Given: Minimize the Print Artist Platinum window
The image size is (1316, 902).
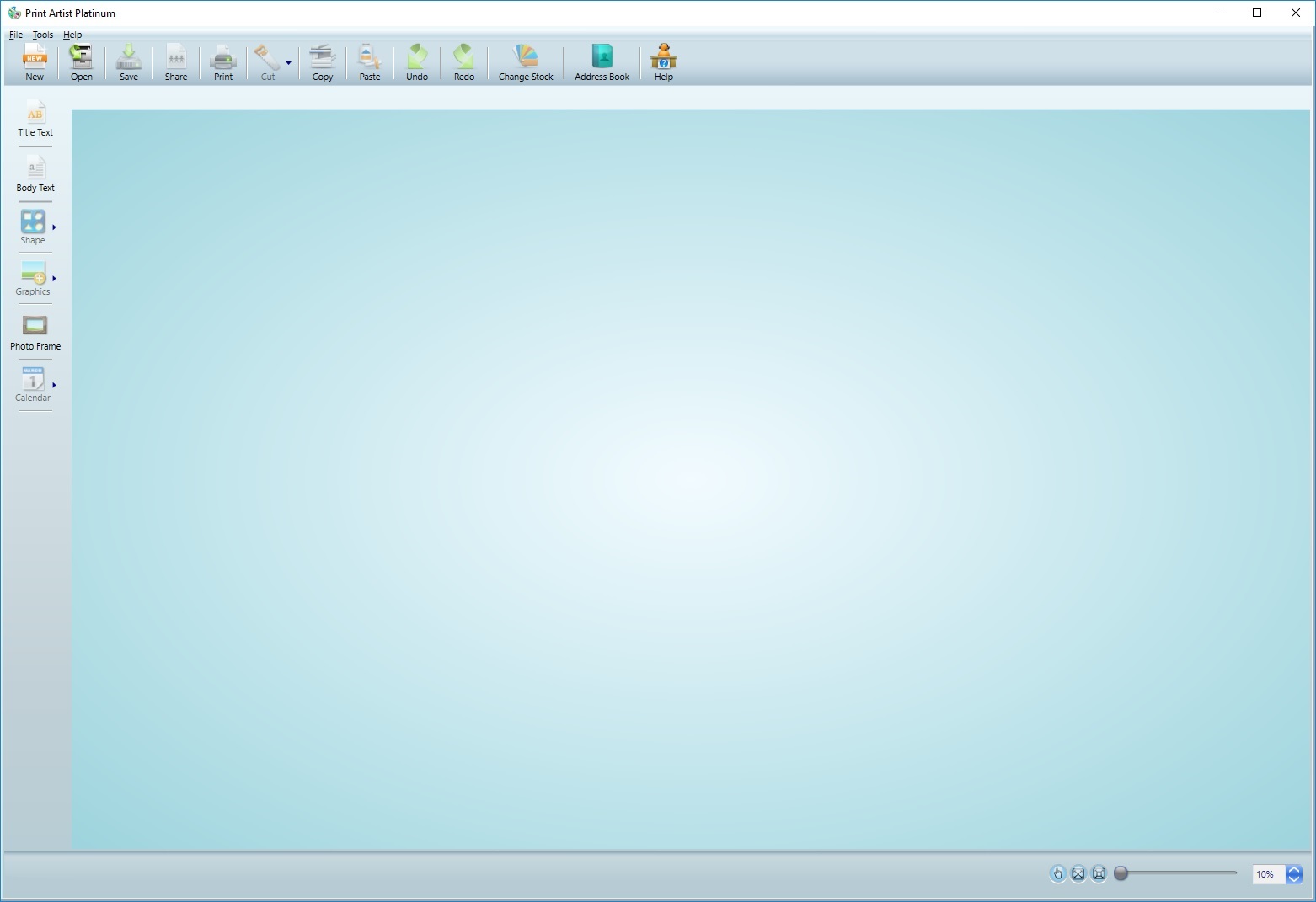Looking at the screenshot, I should click(x=1219, y=13).
